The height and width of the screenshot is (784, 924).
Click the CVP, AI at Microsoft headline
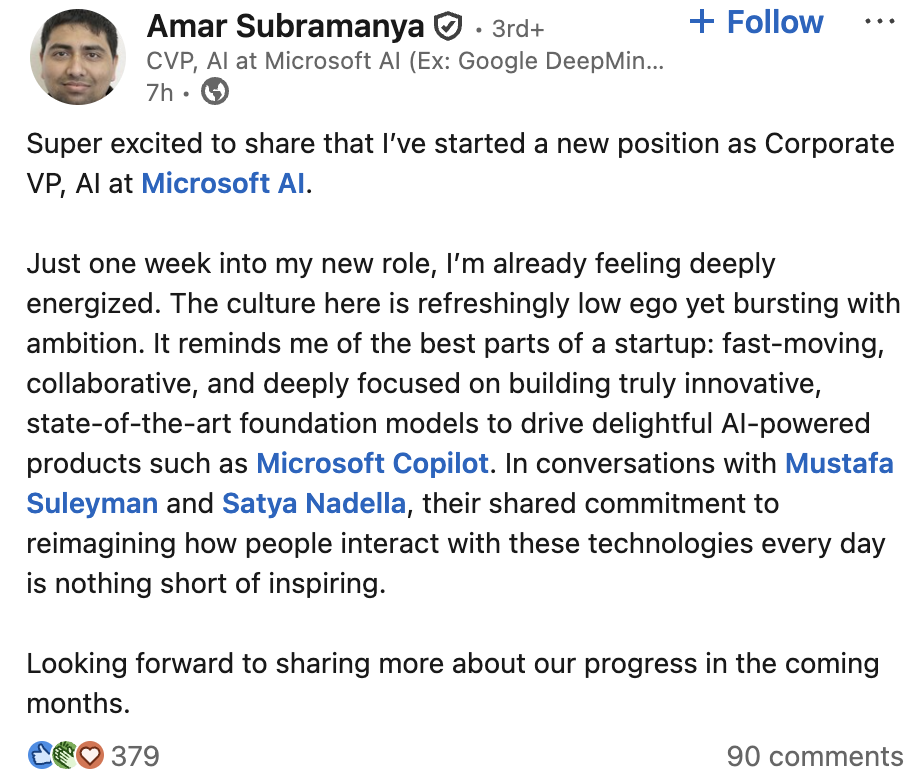[x=404, y=61]
